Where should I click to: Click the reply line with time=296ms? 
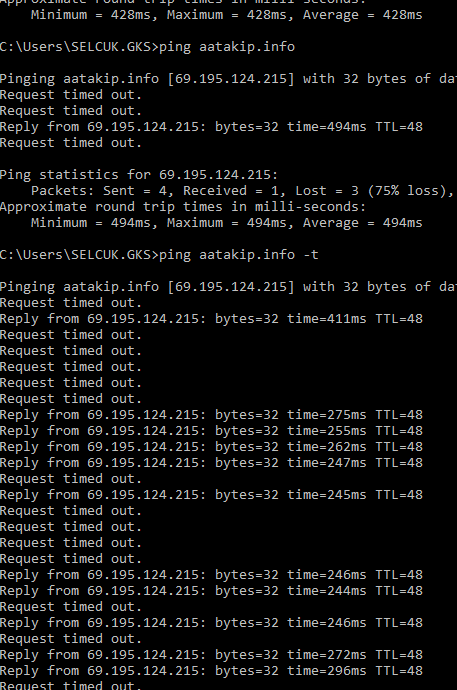211,671
